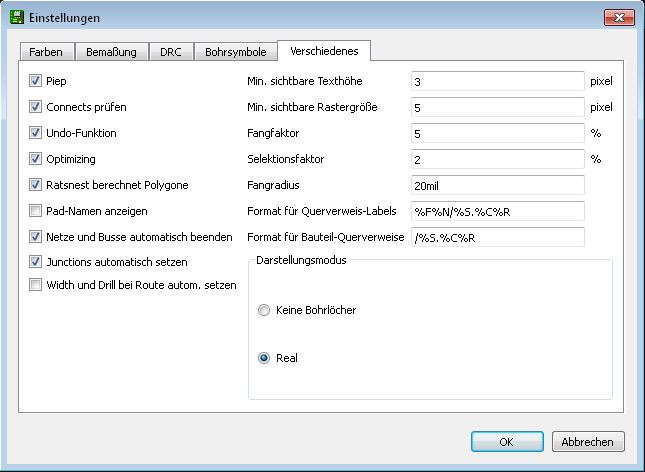Switch to the Farben tab
645x472 pixels.
pos(46,52)
